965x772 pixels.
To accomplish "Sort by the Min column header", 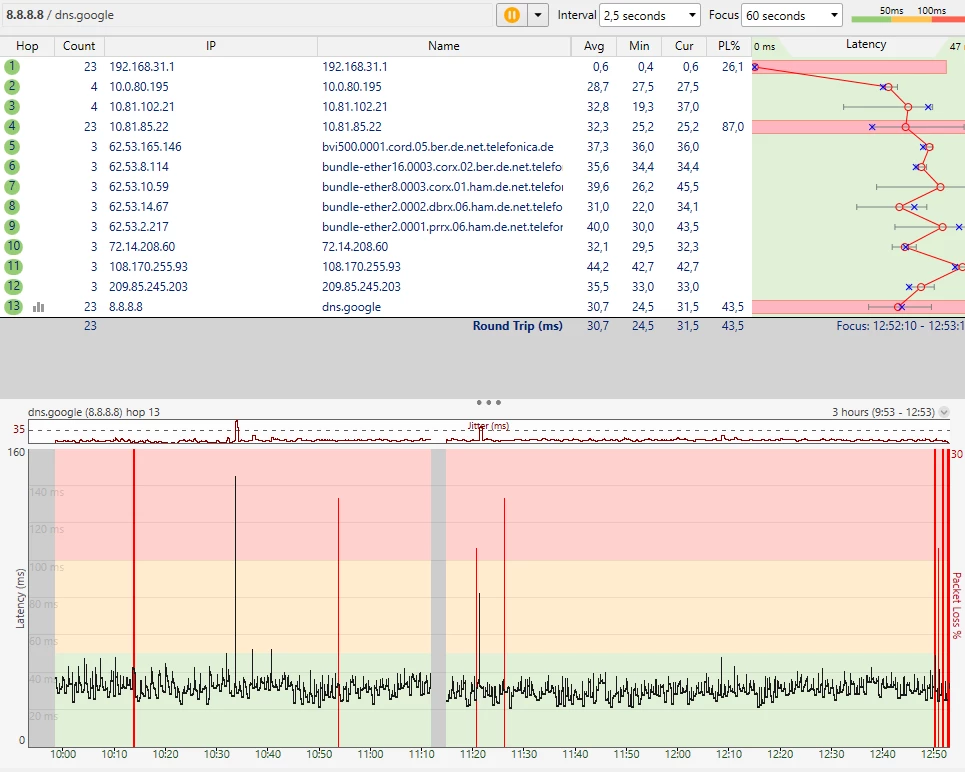I will (639, 46).
